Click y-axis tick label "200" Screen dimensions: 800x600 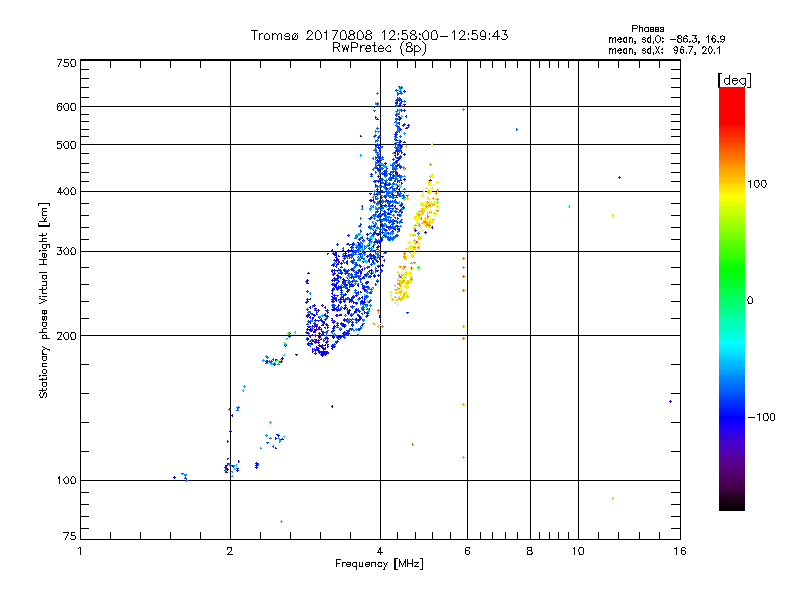(x=66, y=336)
